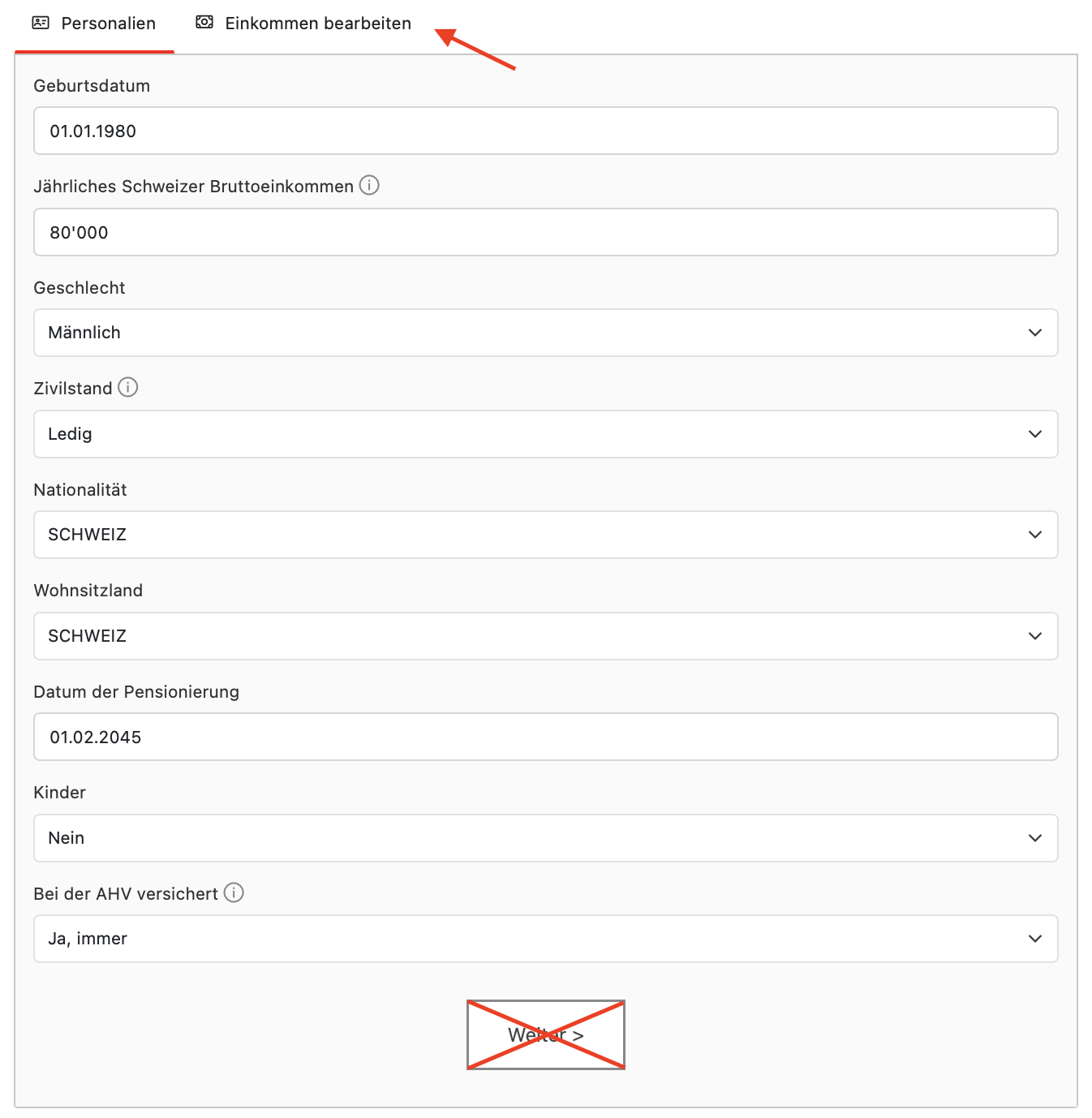Viewport: 1092px width, 1118px height.
Task: Open the Nationalität dropdown
Action: click(x=545, y=535)
